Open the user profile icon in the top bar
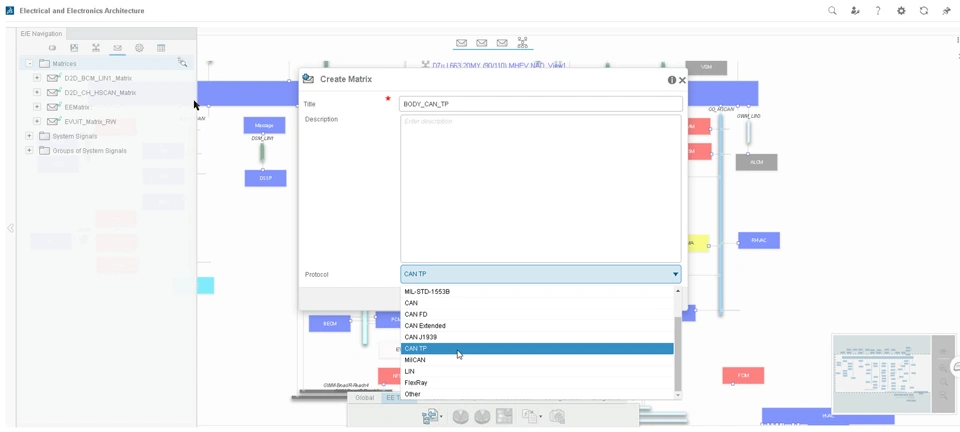 tap(855, 10)
